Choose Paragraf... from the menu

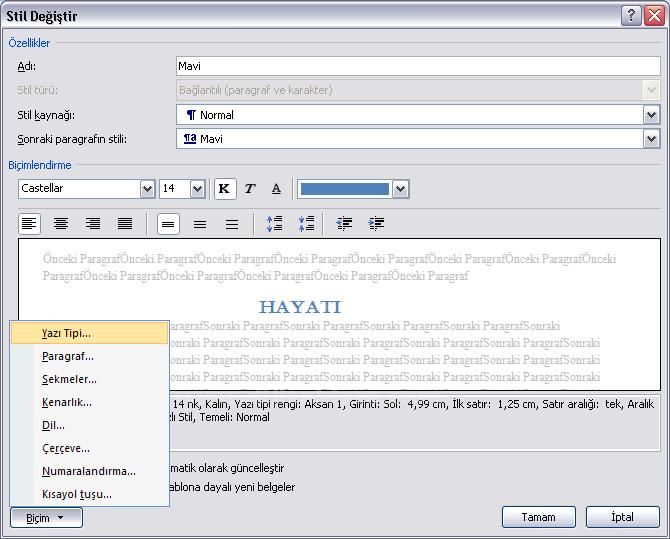tap(89, 356)
